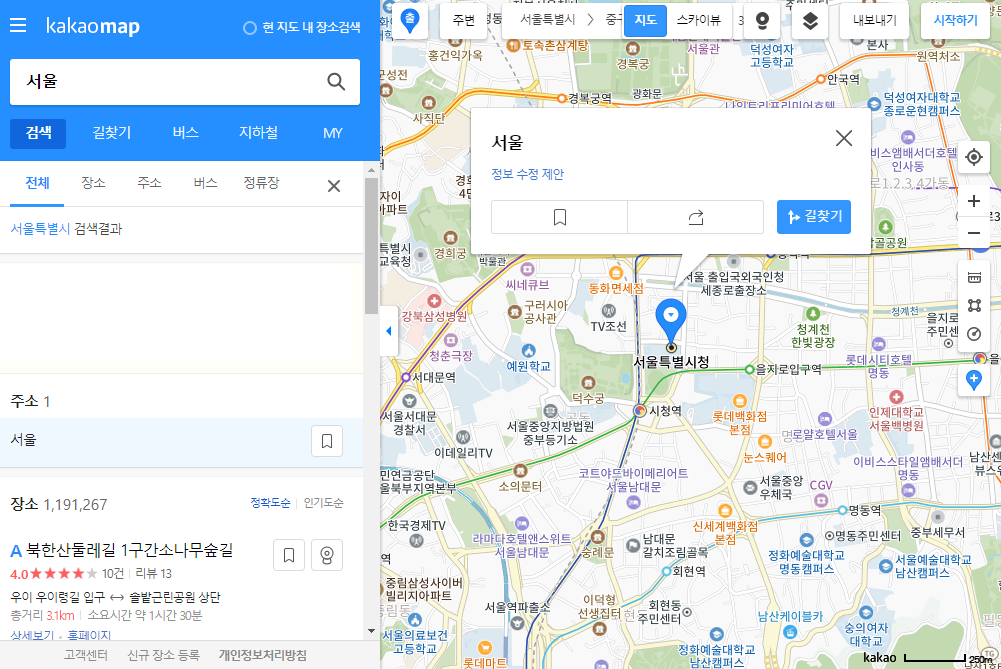This screenshot has height=669, width=1001.
Task: Go to the MY tab
Action: [x=333, y=133]
